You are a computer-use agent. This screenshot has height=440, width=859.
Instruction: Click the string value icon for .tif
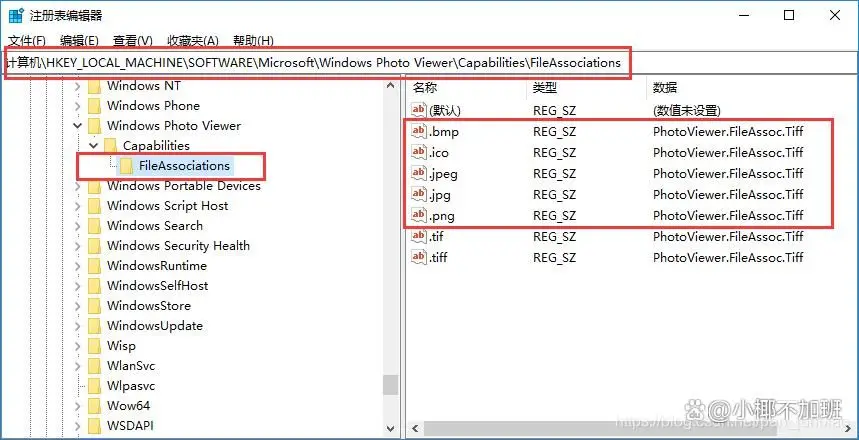tap(419, 236)
